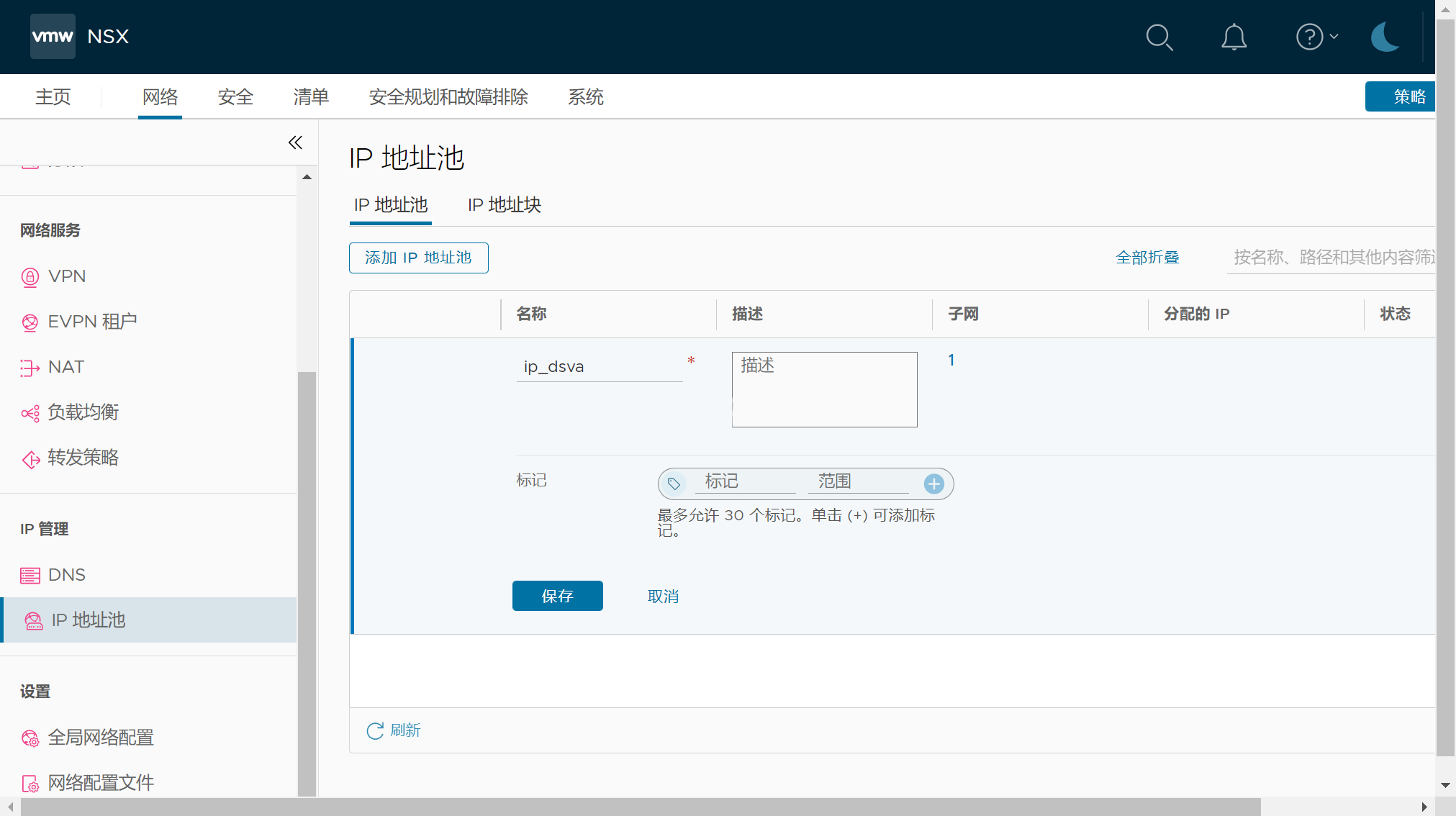Click the search magnifier icon
1456x816 pixels.
tap(1159, 37)
